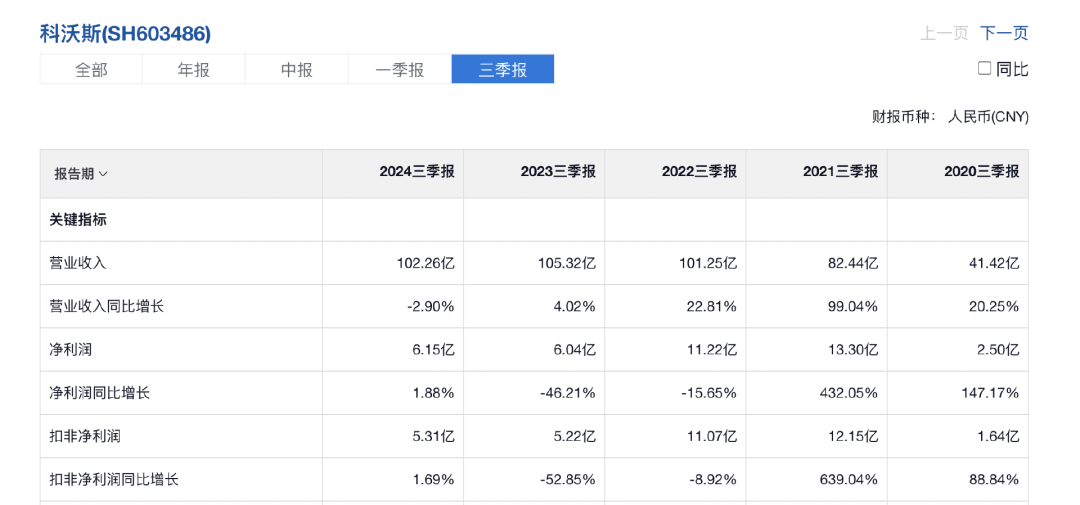Click the 科沃斯(SH603486) stock title
This screenshot has height=505, width=1080.
(x=125, y=33)
